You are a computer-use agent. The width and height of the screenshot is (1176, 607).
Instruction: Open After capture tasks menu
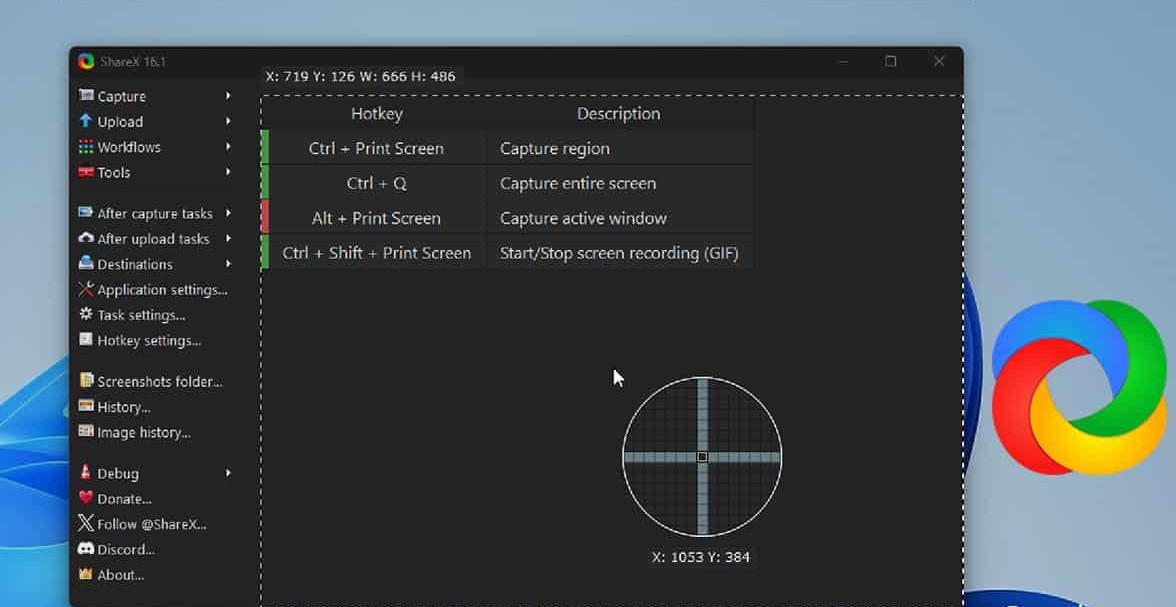point(155,214)
